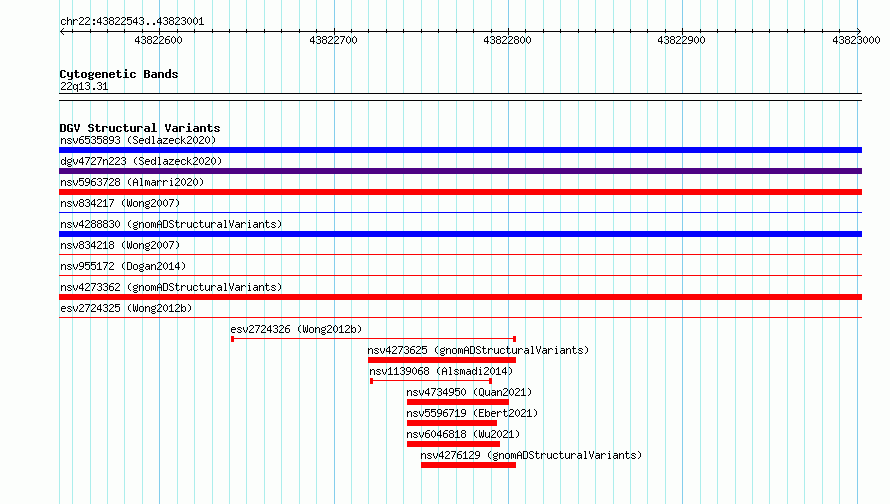Select the red nsv5596719 variant bar
This screenshot has width=890, height=504.
pos(452,423)
